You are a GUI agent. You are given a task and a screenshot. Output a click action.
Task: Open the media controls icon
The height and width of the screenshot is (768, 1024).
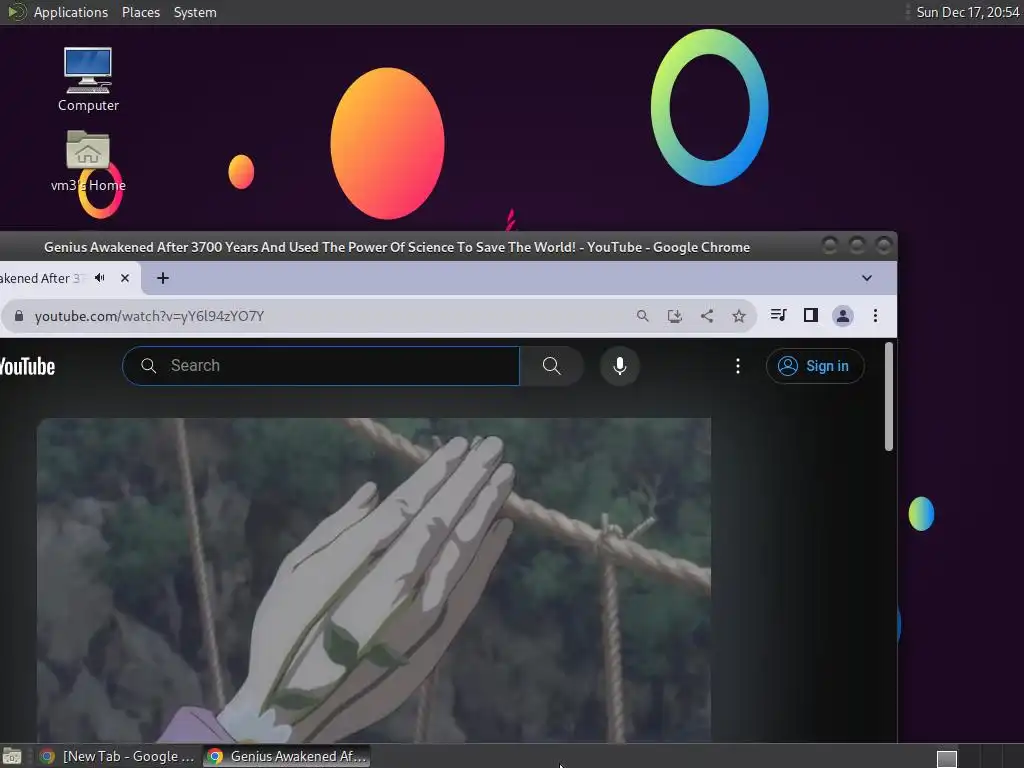tap(778, 315)
